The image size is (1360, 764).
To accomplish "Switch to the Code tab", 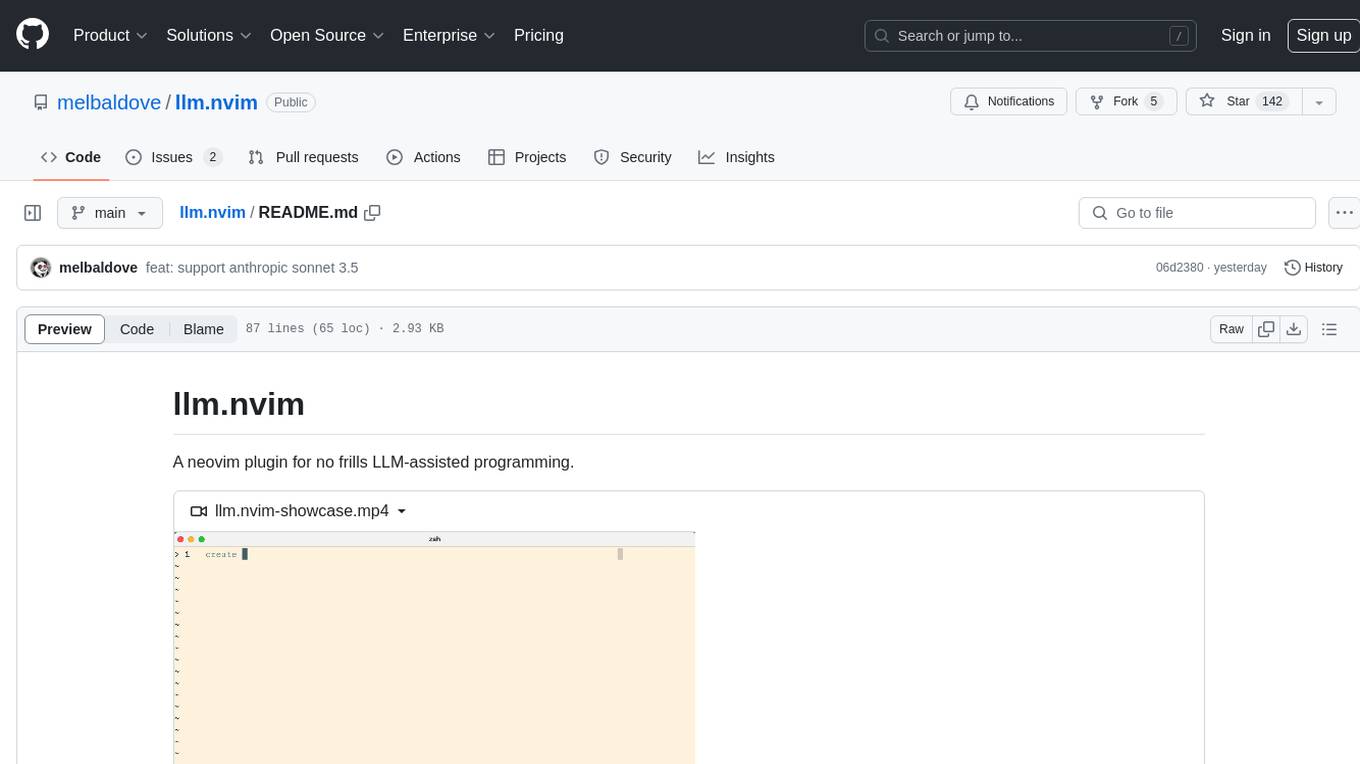I will point(71,157).
